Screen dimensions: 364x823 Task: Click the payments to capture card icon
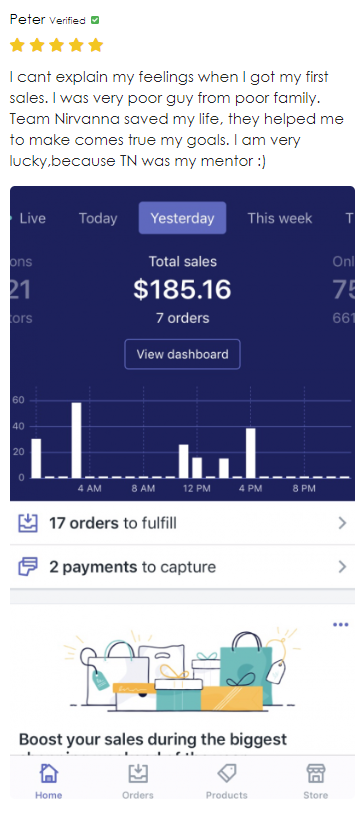28,566
